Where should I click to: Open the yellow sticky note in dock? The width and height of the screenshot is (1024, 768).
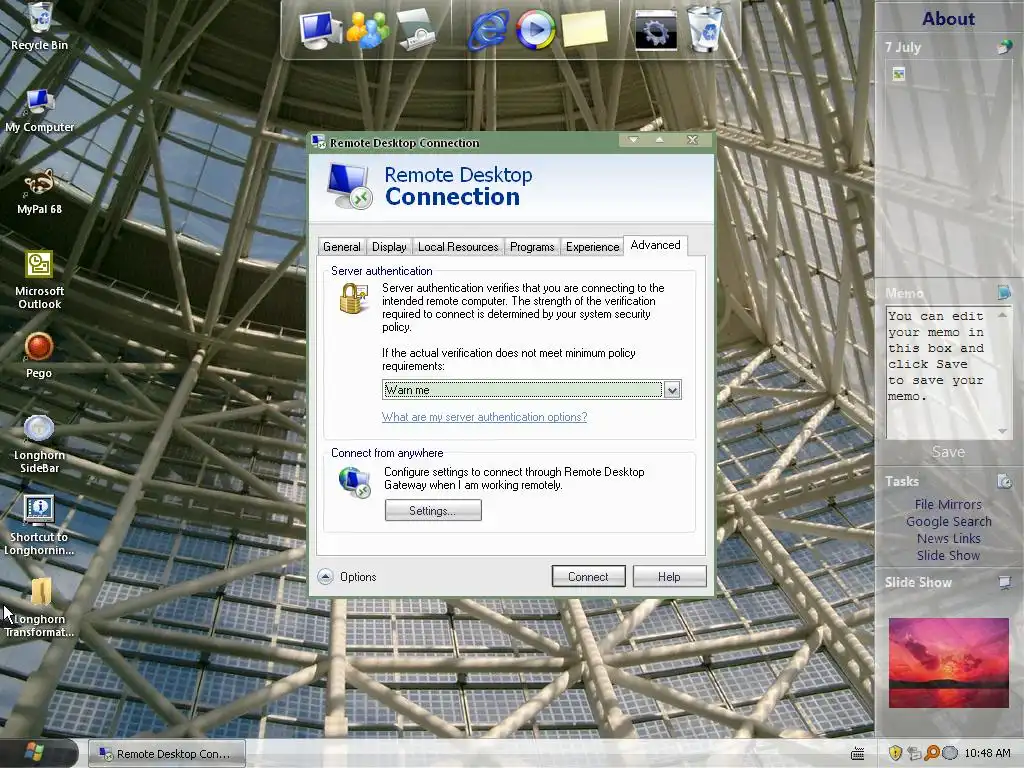tap(584, 29)
